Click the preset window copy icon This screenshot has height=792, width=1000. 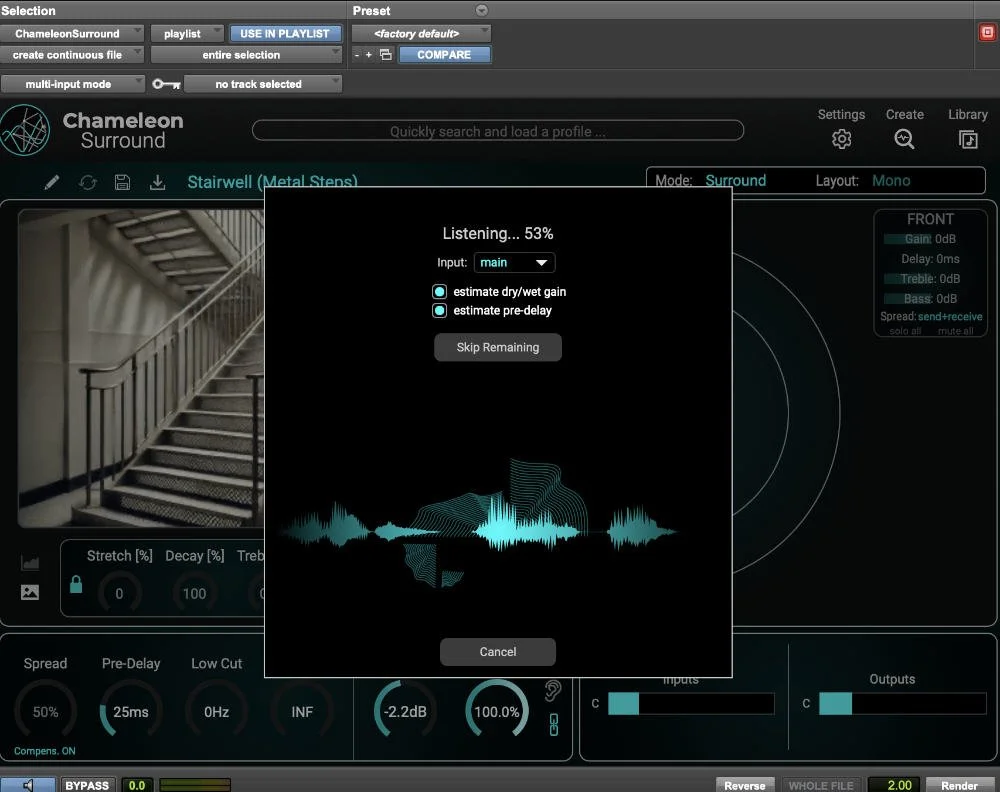coord(386,55)
